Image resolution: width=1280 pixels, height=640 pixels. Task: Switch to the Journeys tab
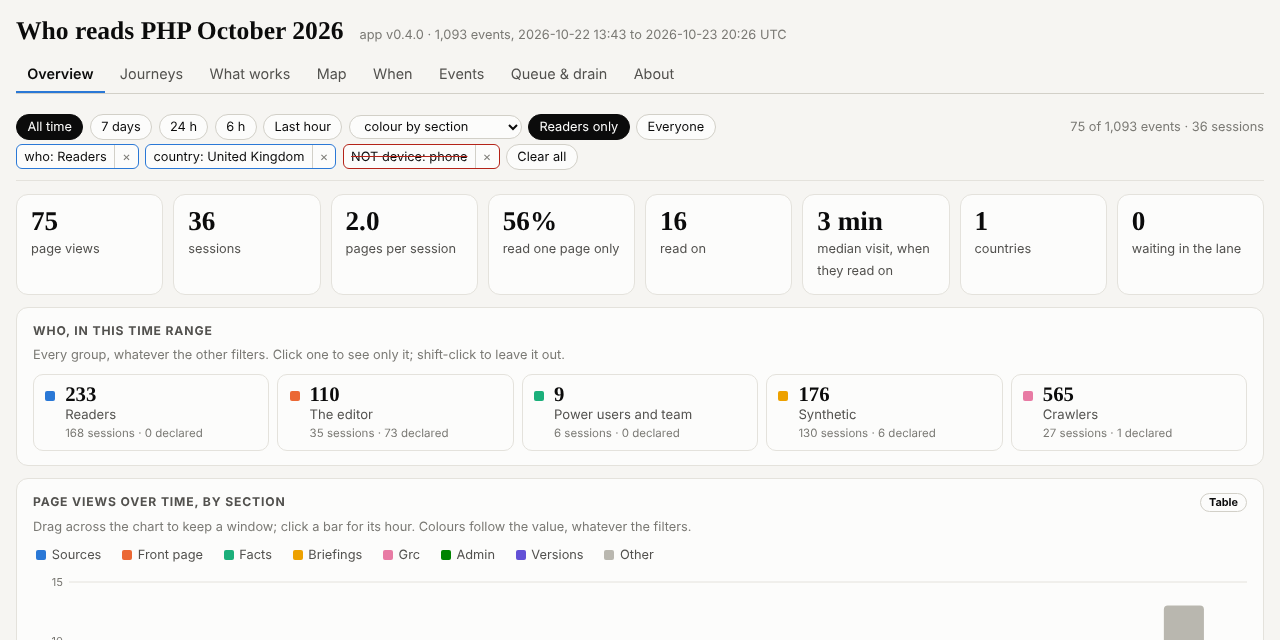click(151, 74)
